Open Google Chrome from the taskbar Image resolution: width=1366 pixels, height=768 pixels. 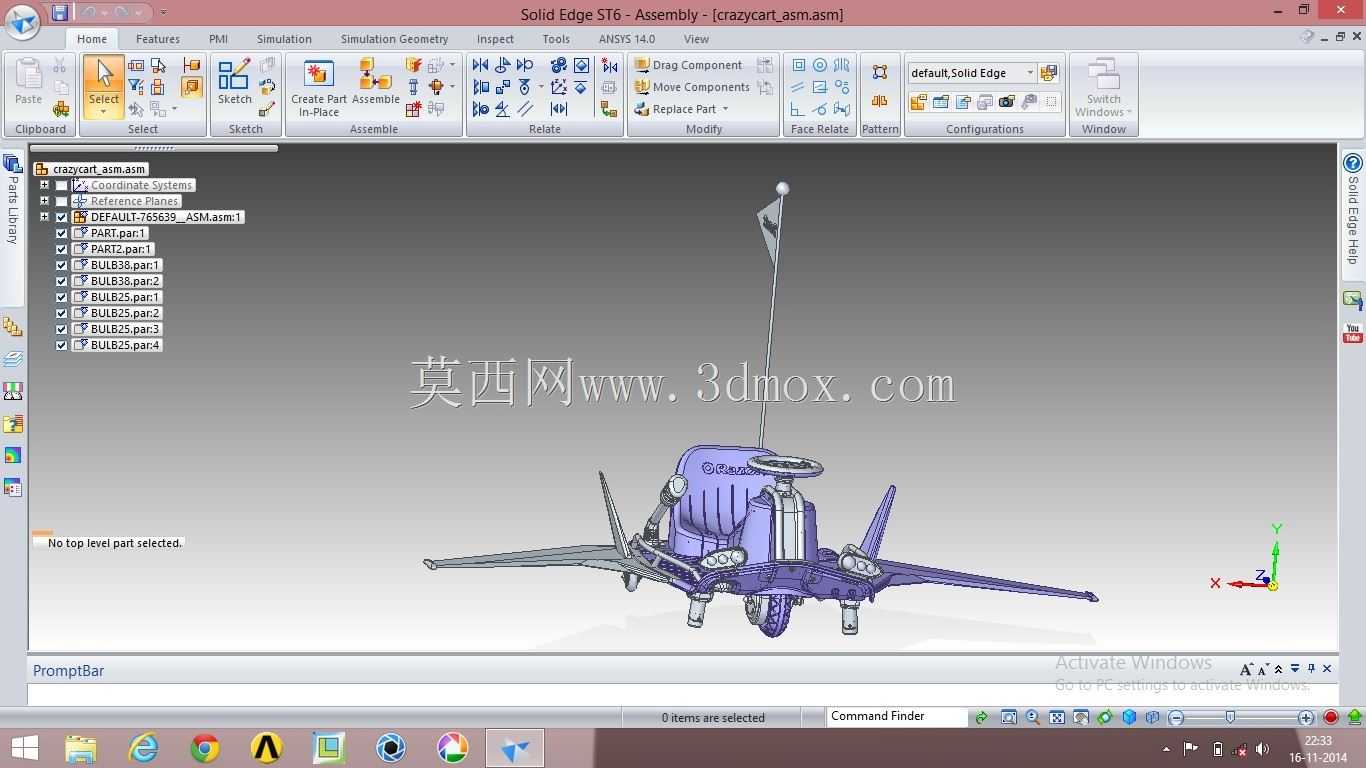point(205,748)
